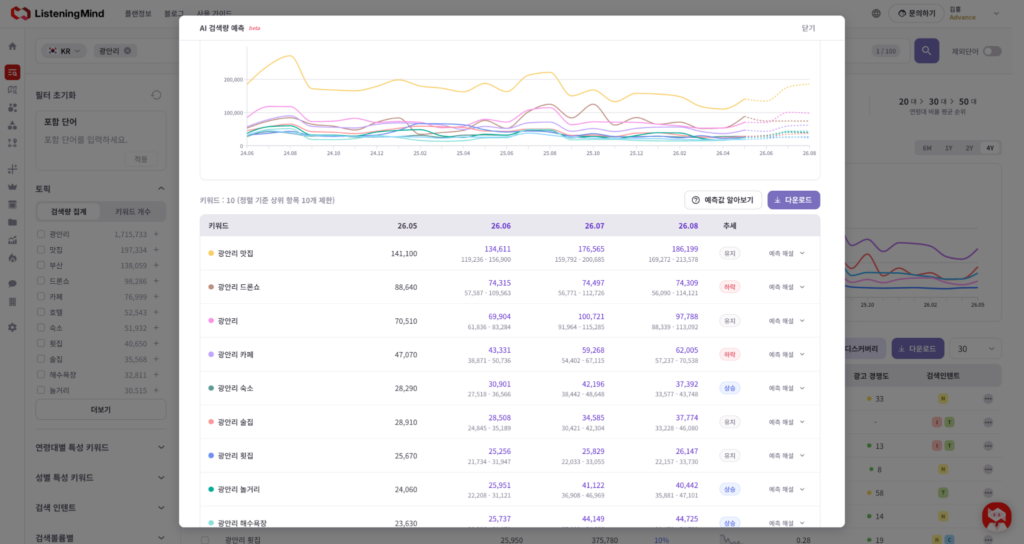Viewport: 1024px width, 544px height.
Task: Toggle the 제외단어 switch
Action: click(x=992, y=51)
